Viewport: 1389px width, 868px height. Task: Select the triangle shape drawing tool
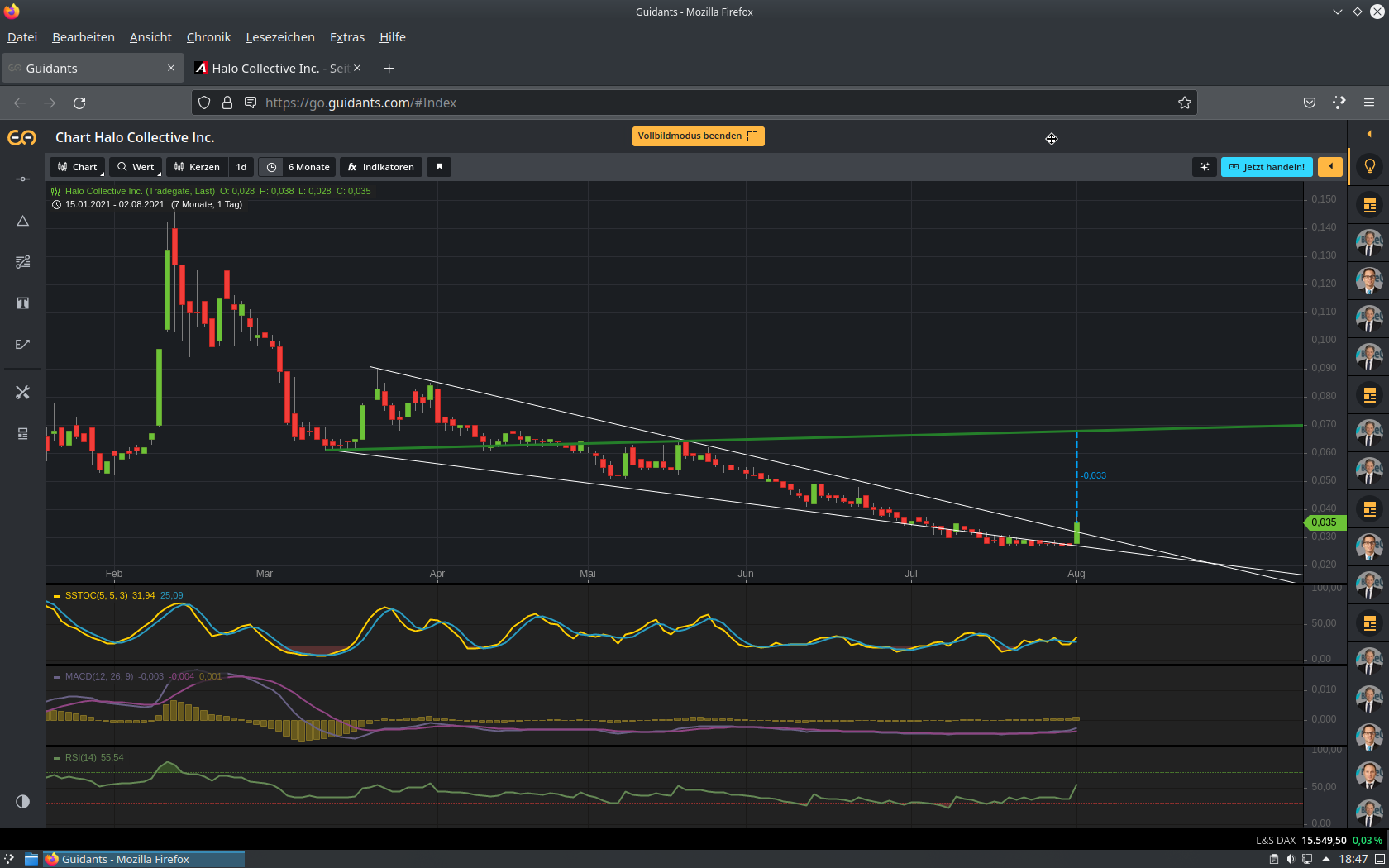coord(22,221)
